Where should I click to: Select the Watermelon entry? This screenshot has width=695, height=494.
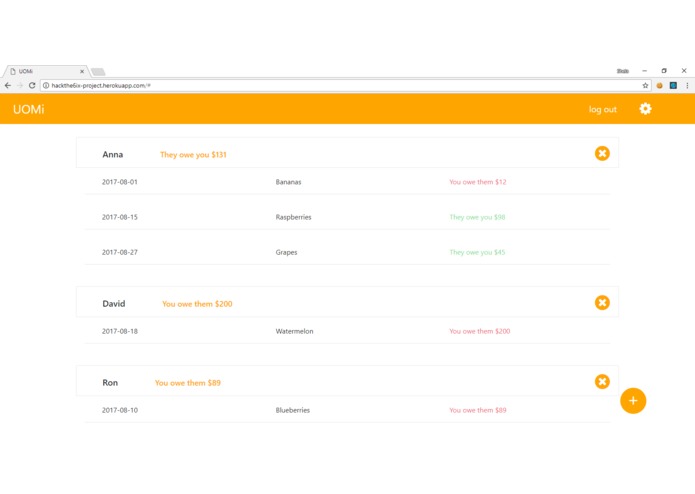pyautogui.click(x=294, y=331)
